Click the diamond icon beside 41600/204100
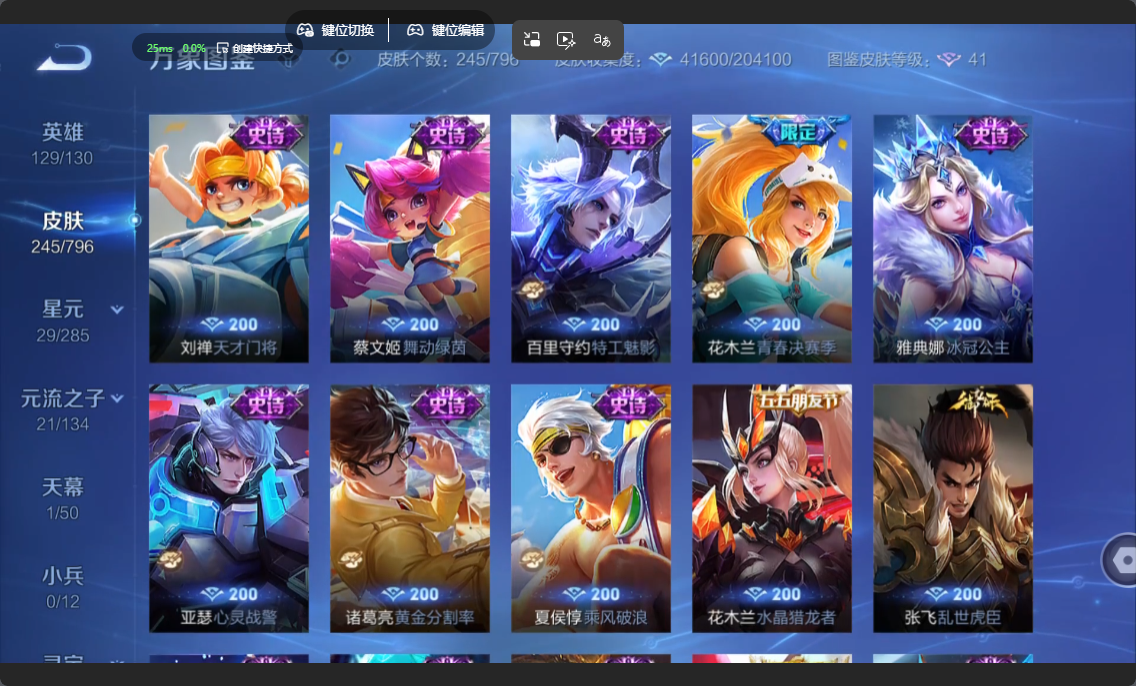 pyautogui.click(x=660, y=59)
